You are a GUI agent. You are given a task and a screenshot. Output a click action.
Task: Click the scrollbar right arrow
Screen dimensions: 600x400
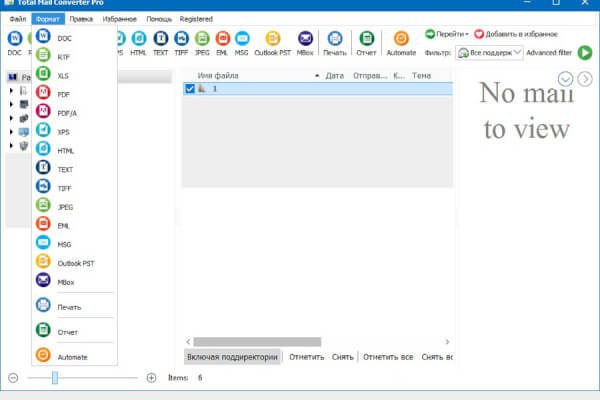(x=447, y=341)
